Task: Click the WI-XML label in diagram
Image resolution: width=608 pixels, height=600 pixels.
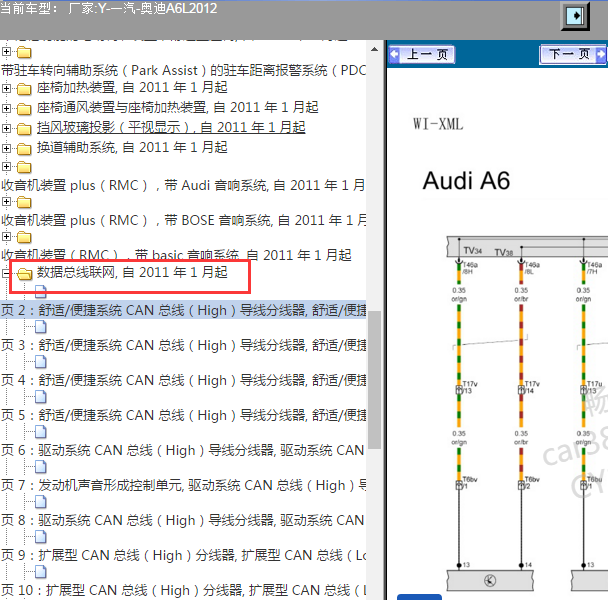Action: [x=438, y=124]
